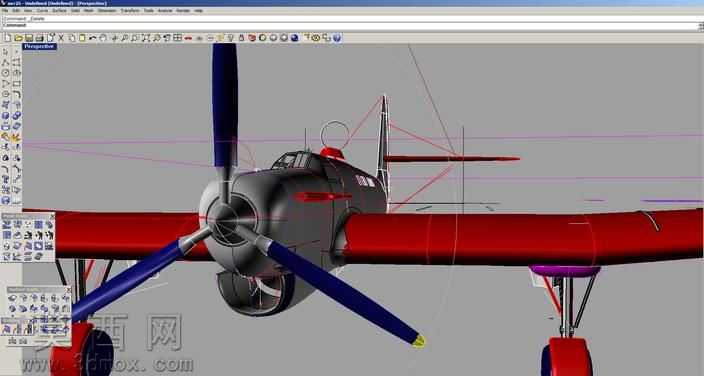This screenshot has height=376, width=704.
Task: Click the yellow Explode burst icon
Action: pos(17,137)
